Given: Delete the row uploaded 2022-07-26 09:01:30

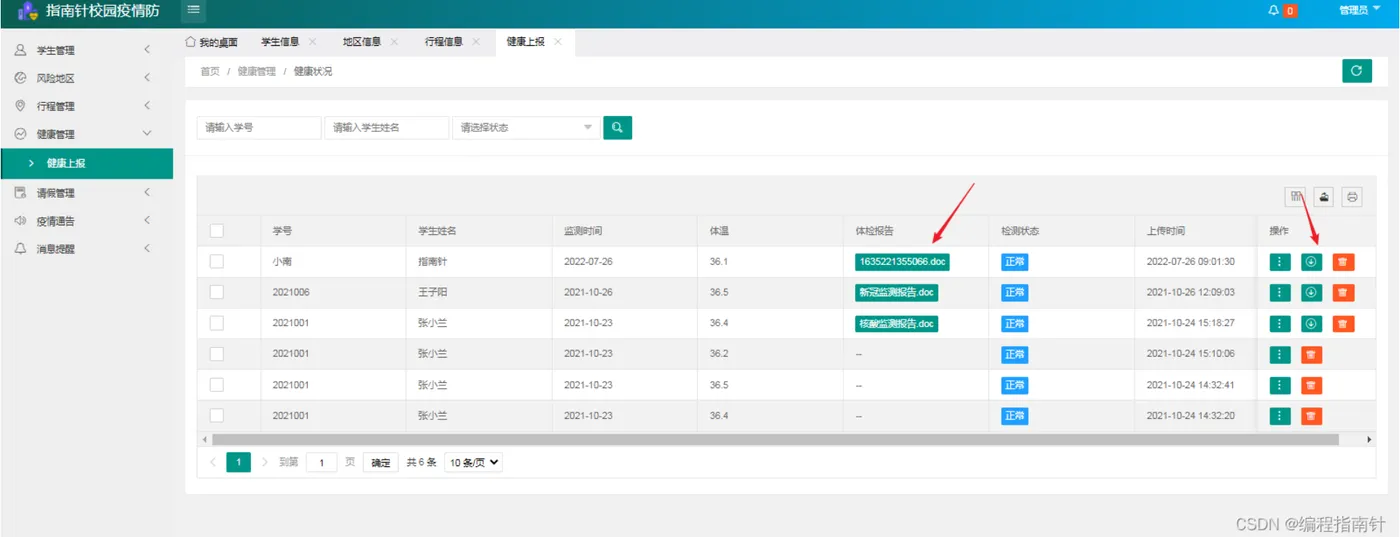Looking at the screenshot, I should pyautogui.click(x=1343, y=263).
